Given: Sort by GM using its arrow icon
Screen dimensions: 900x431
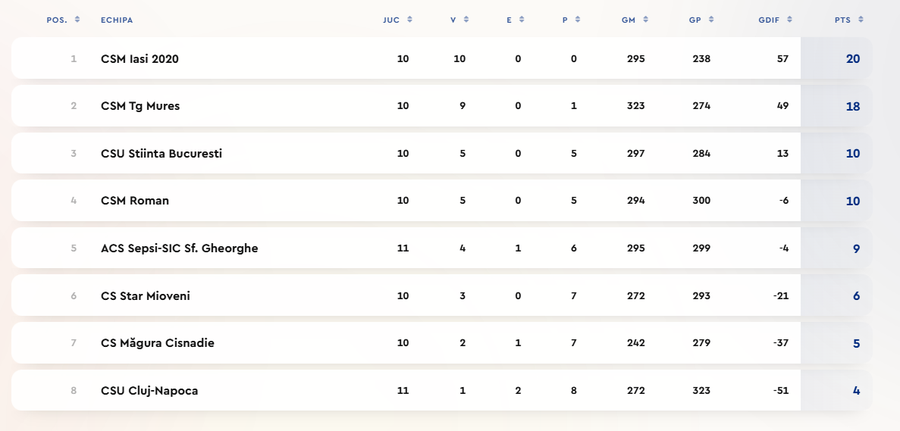Looking at the screenshot, I should [646, 20].
